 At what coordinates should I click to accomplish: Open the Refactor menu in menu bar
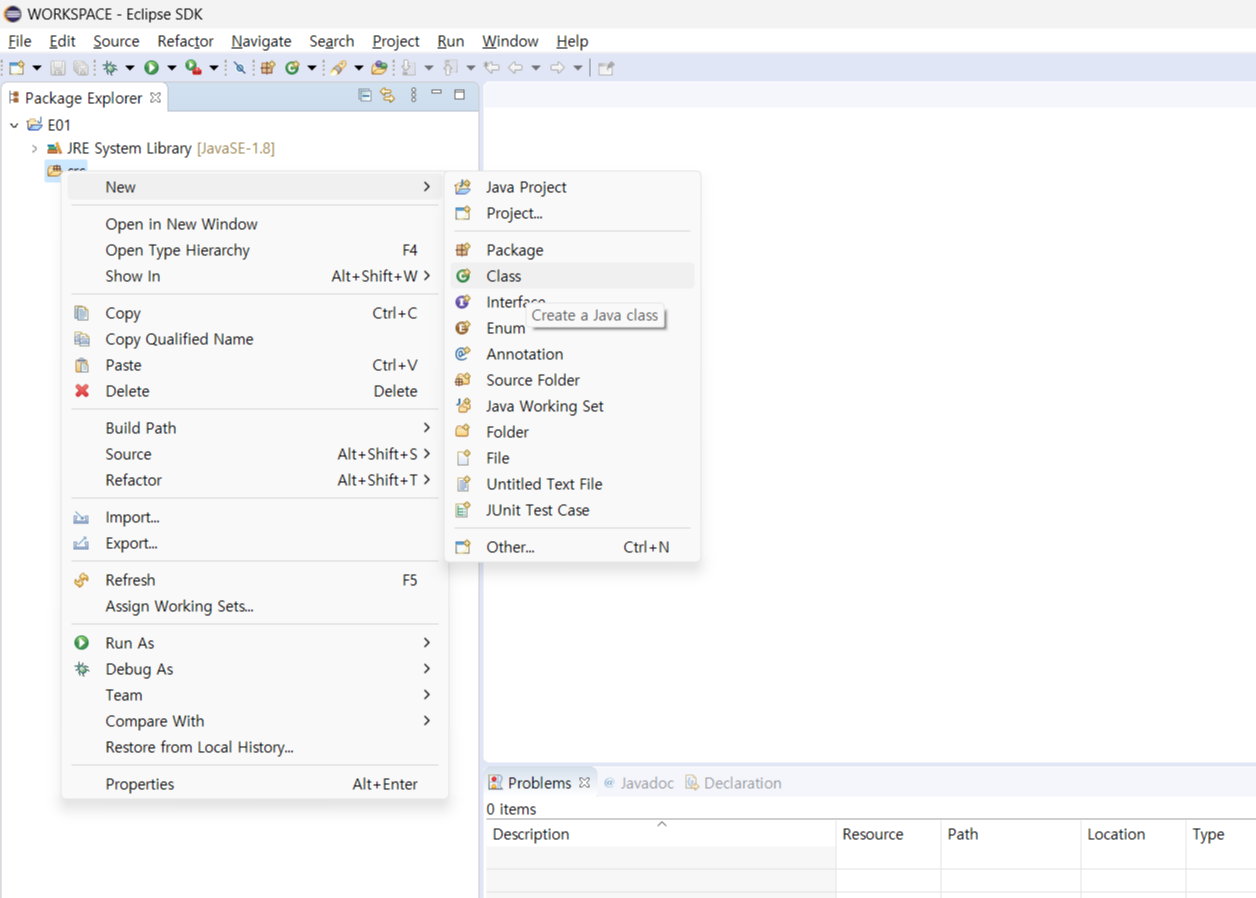click(185, 41)
